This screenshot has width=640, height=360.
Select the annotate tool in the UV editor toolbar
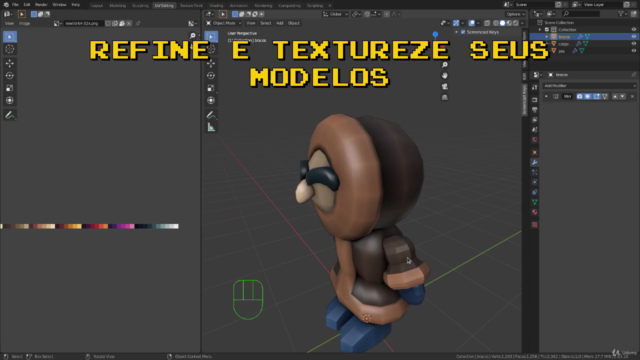point(10,115)
